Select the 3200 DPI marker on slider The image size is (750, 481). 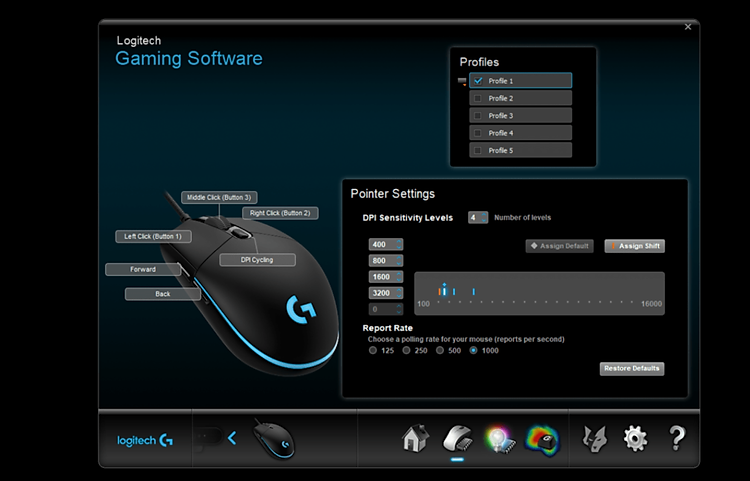click(474, 292)
